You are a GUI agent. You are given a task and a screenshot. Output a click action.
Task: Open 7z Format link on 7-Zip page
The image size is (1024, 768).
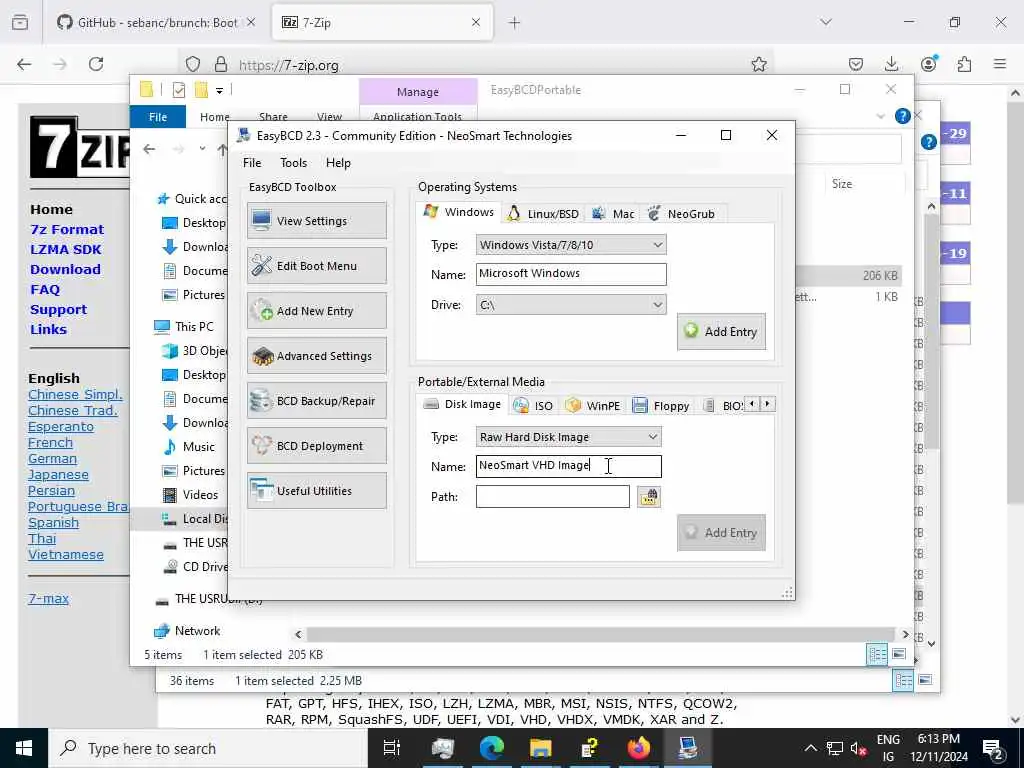pyautogui.click(x=67, y=229)
